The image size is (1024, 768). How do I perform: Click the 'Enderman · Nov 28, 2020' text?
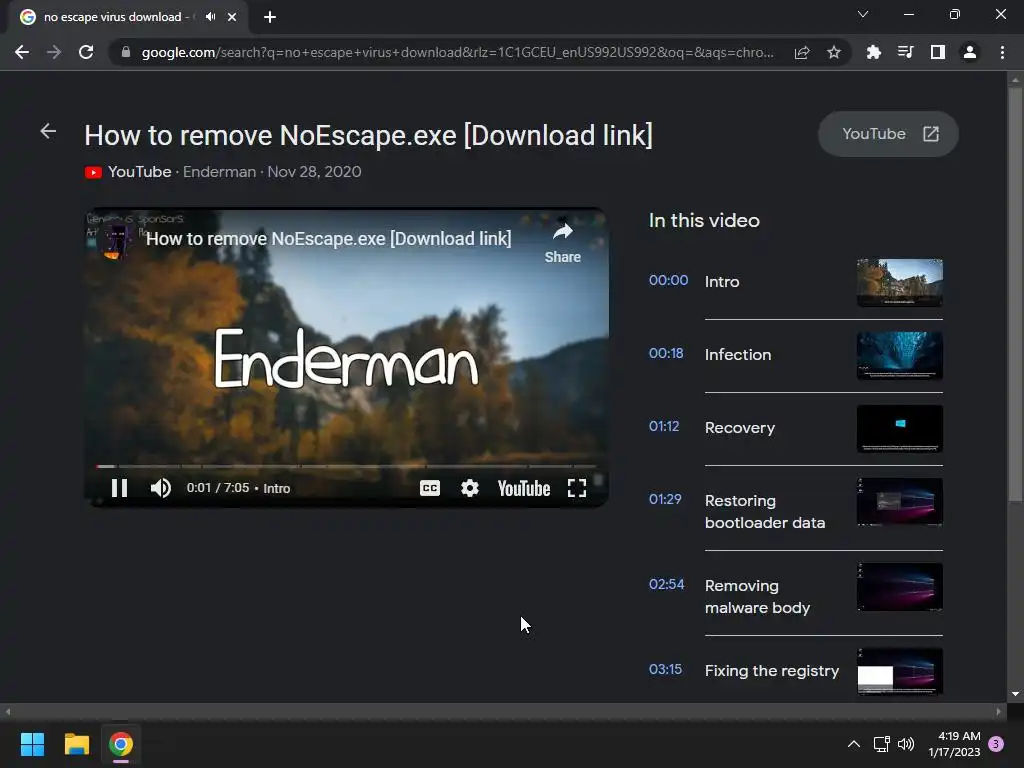coord(272,172)
